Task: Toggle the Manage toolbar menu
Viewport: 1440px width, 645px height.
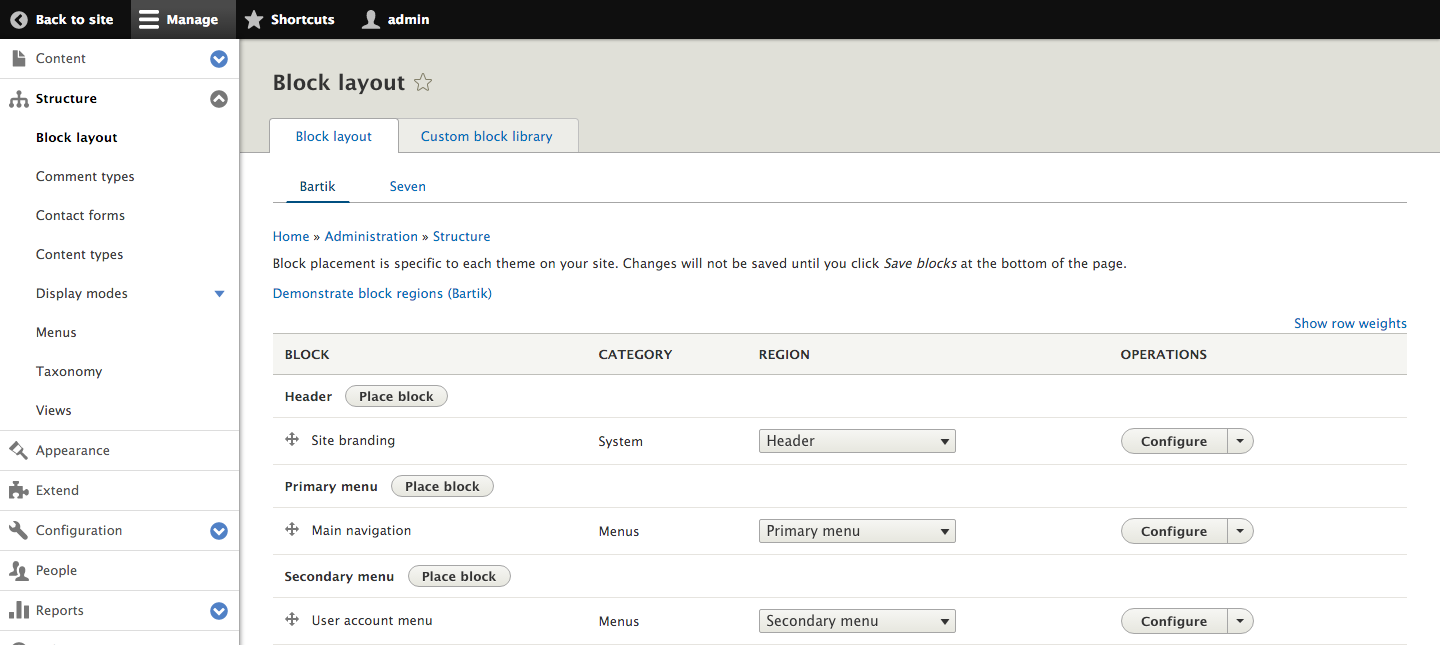Action: click(179, 19)
